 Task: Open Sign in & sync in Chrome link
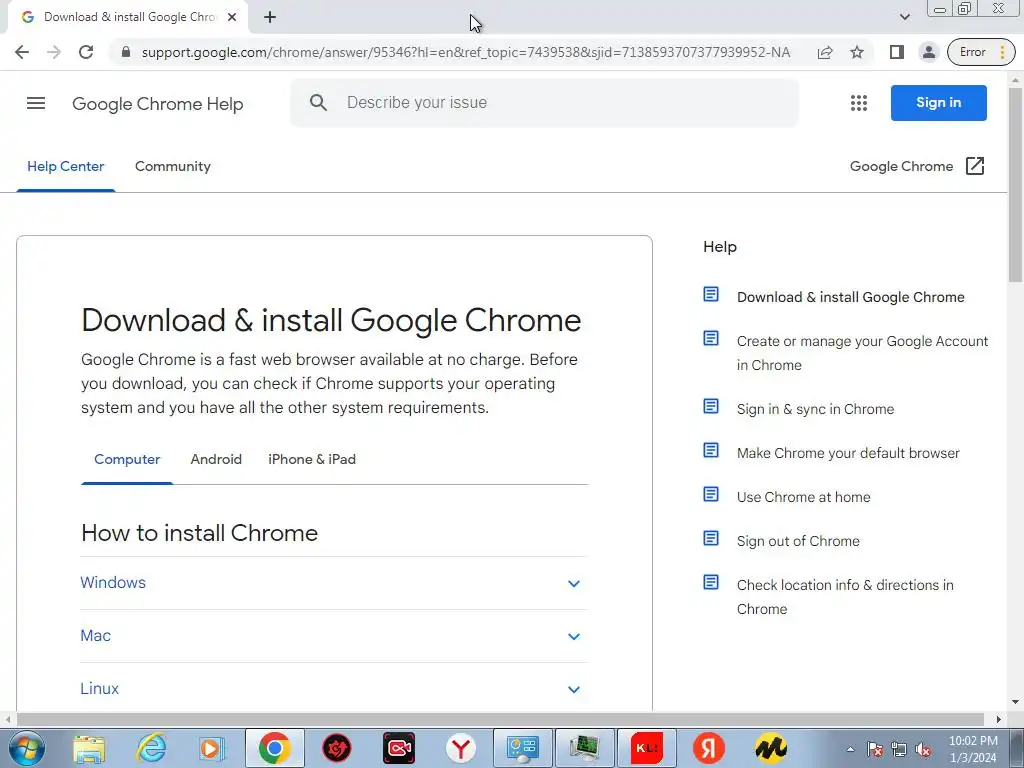815,409
